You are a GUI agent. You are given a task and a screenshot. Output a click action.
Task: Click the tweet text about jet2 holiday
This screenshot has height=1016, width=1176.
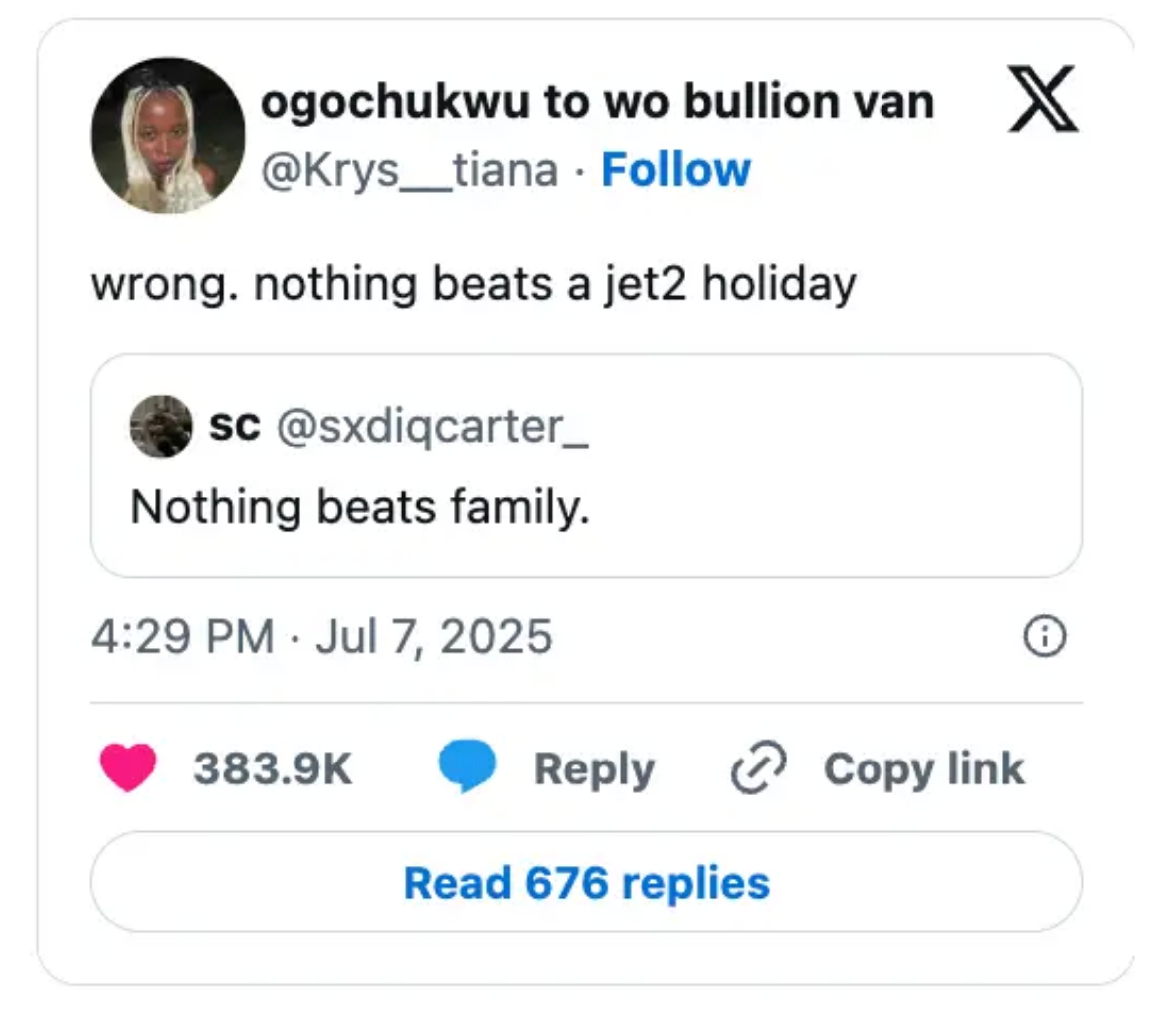point(469,282)
